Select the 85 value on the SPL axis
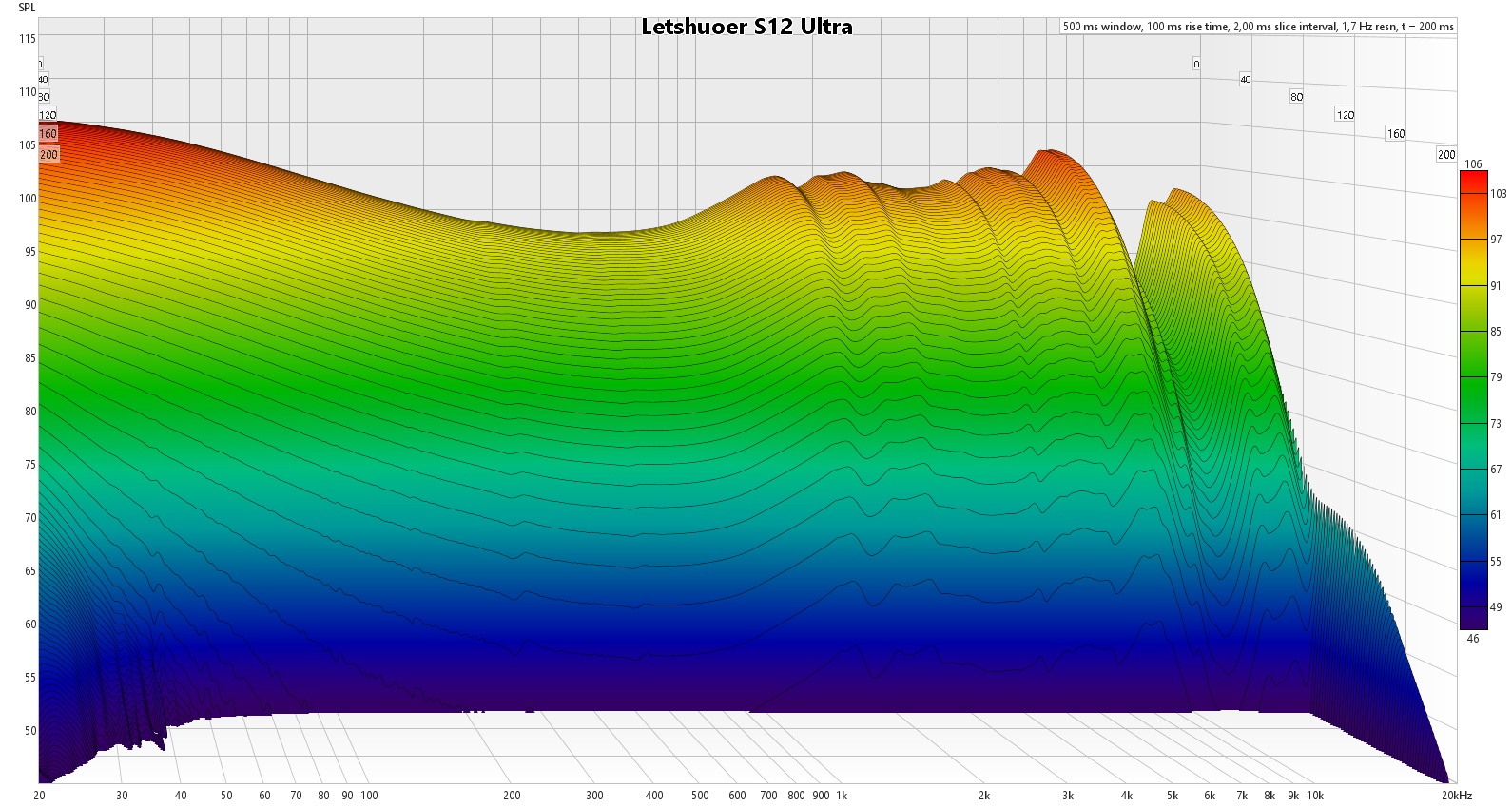The width and height of the screenshot is (1512, 807). point(29,358)
